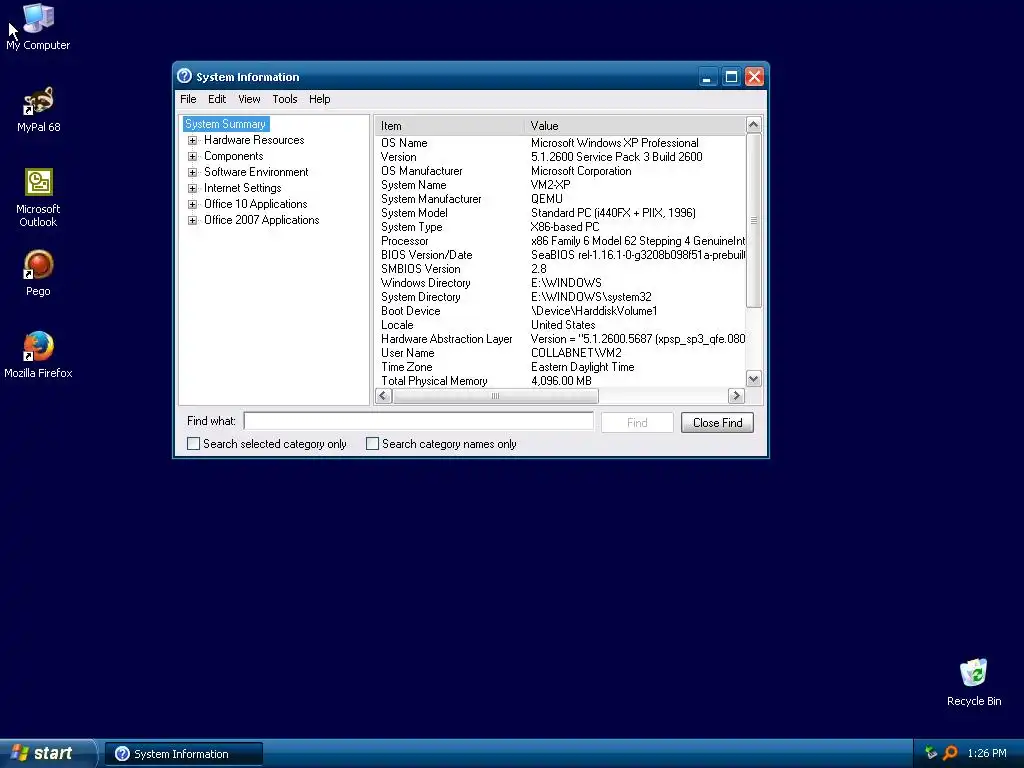Select Office 10 Applications label
The image size is (1024, 768).
tap(255, 204)
